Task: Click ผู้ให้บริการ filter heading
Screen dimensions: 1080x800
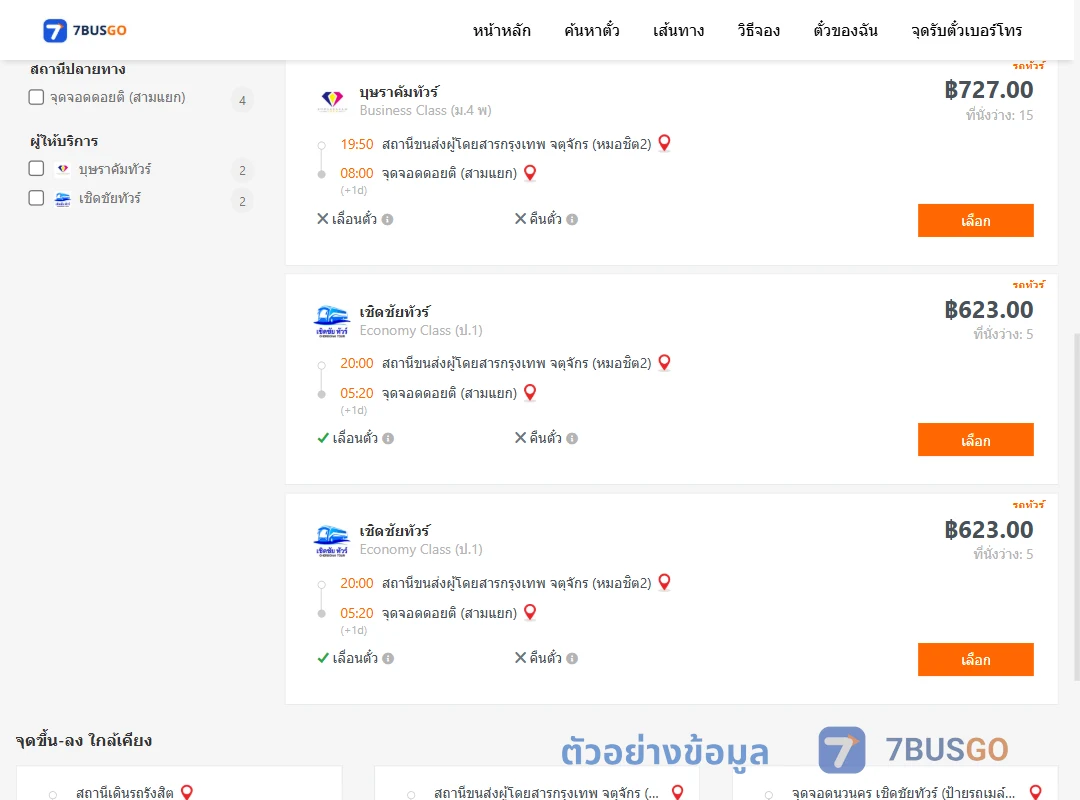Action: pyautogui.click(x=64, y=141)
